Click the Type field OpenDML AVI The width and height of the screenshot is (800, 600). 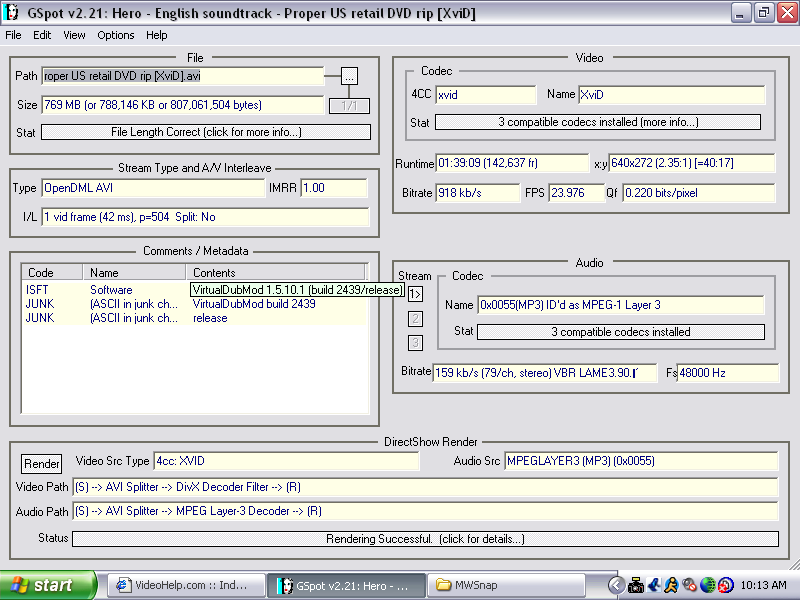tap(153, 188)
